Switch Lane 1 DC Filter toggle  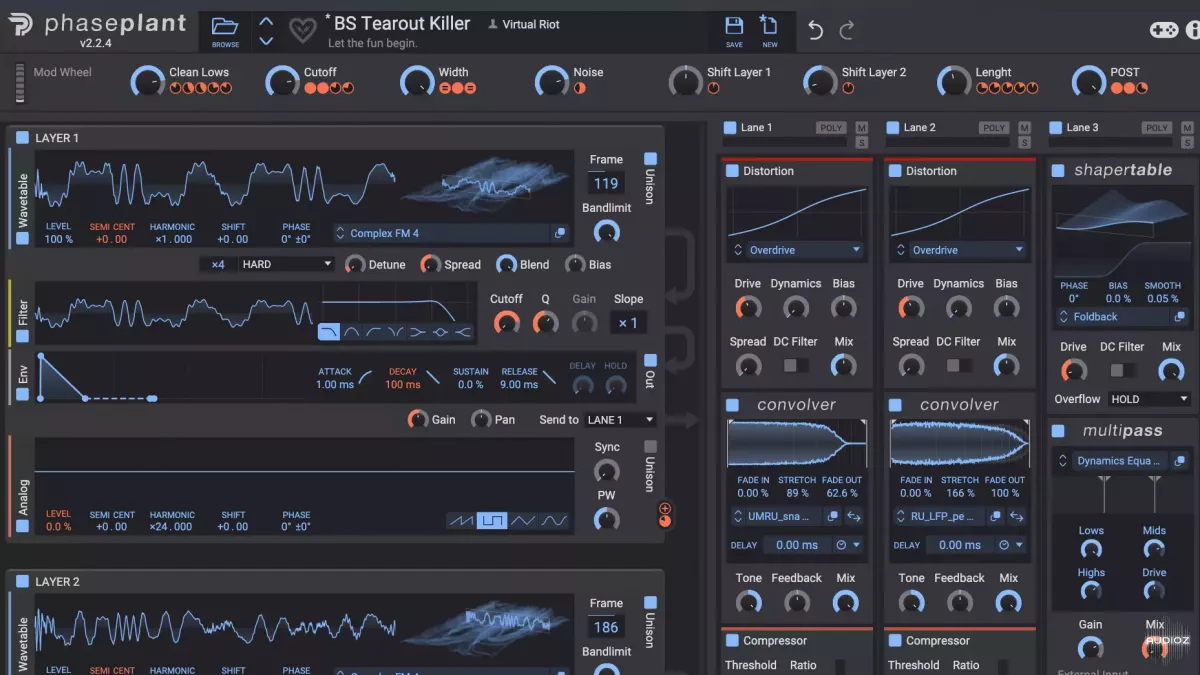(x=796, y=366)
